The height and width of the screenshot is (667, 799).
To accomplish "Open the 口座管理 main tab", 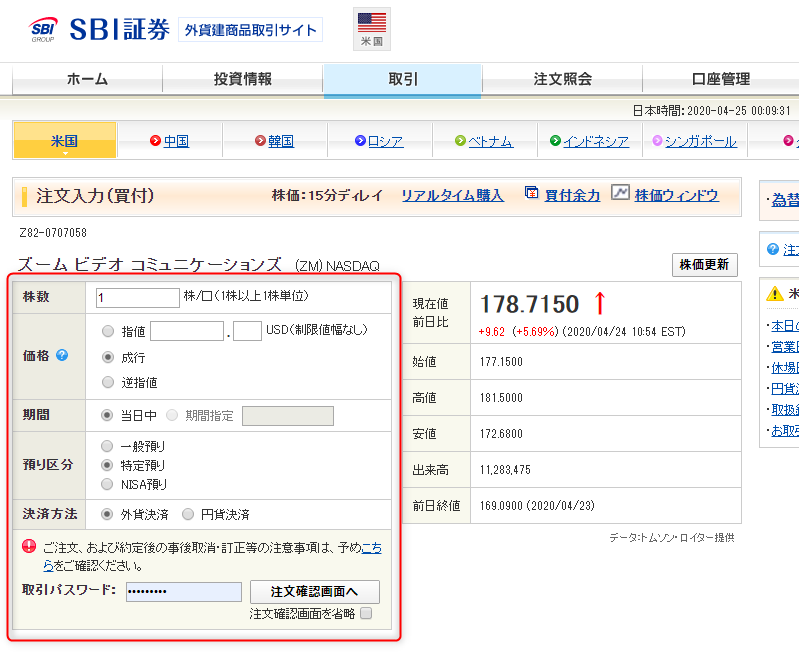I will [721, 79].
